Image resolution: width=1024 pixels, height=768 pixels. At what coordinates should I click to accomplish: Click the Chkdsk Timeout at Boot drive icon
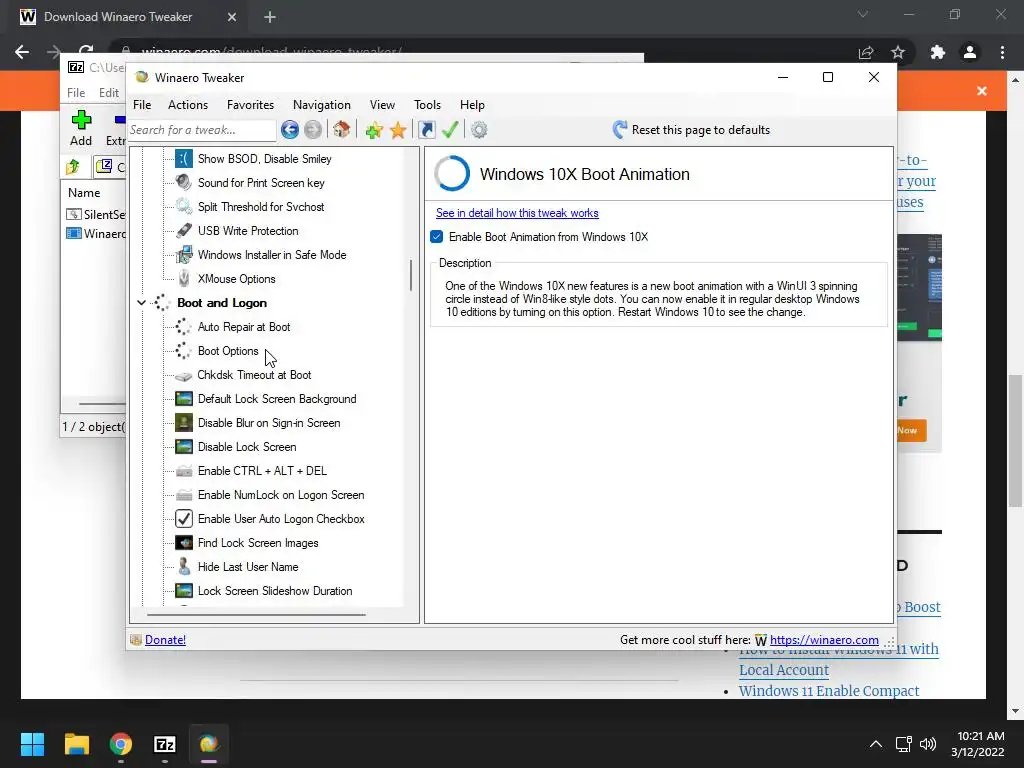pyautogui.click(x=184, y=376)
